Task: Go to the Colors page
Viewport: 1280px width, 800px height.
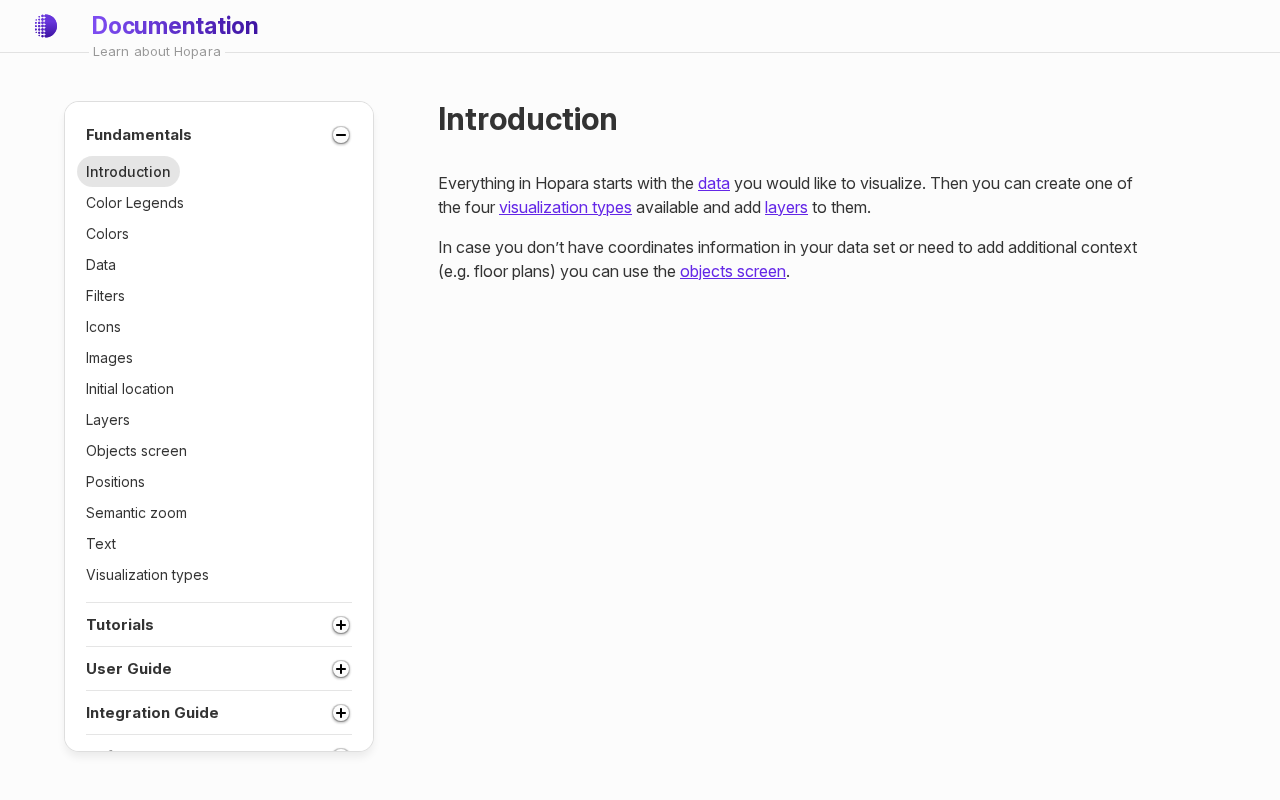Action: [107, 234]
